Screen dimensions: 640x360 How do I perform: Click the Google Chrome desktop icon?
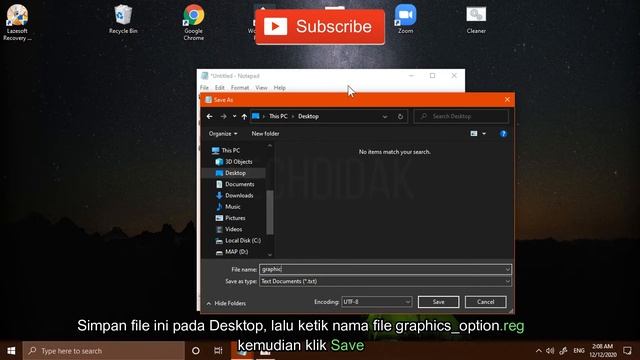click(x=193, y=22)
